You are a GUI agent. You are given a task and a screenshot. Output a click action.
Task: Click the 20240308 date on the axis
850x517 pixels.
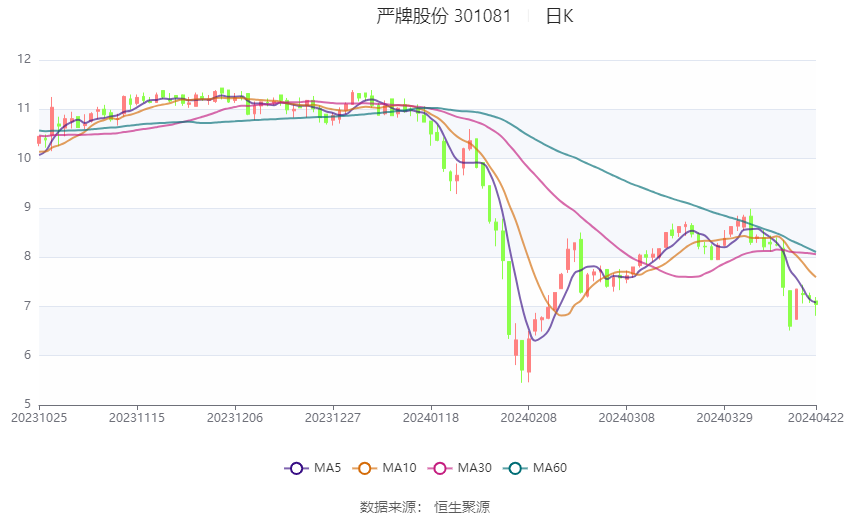tap(625, 417)
